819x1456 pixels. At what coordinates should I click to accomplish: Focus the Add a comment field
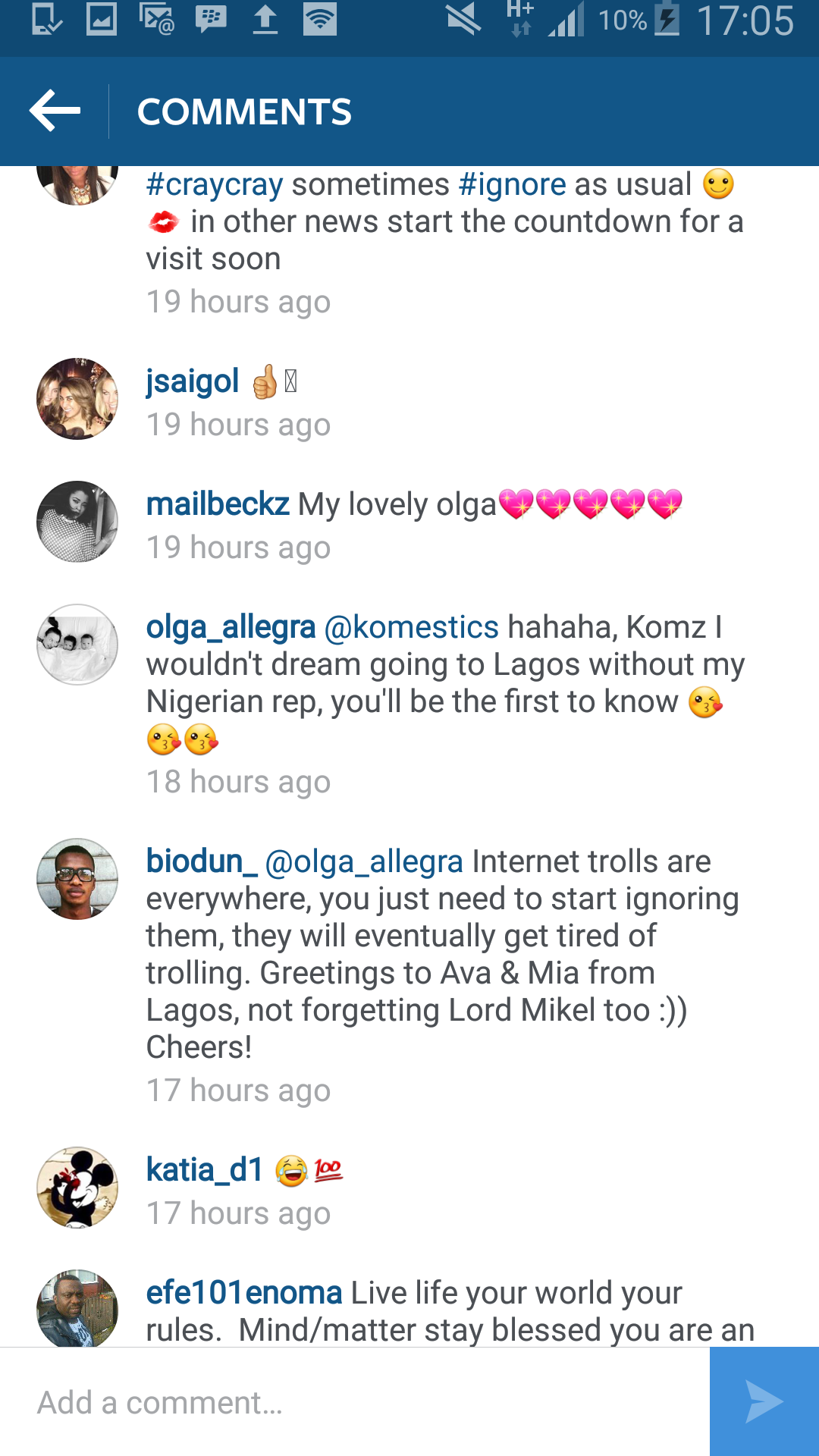(x=355, y=1401)
